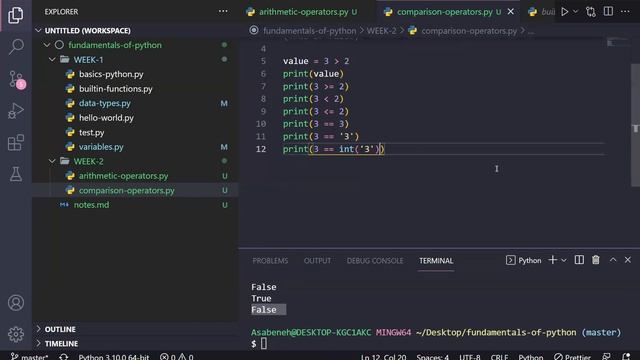Click Prettier status bar item
The image size is (640, 360).
pos(572,356)
